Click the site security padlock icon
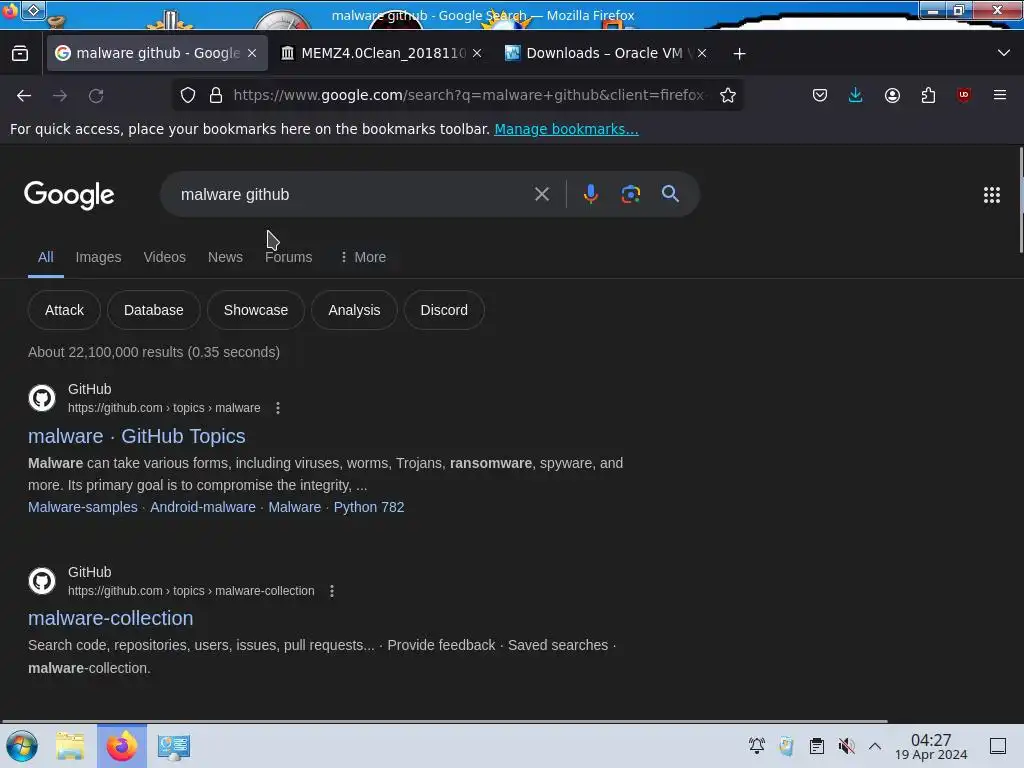Image resolution: width=1024 pixels, height=768 pixels. click(x=216, y=95)
